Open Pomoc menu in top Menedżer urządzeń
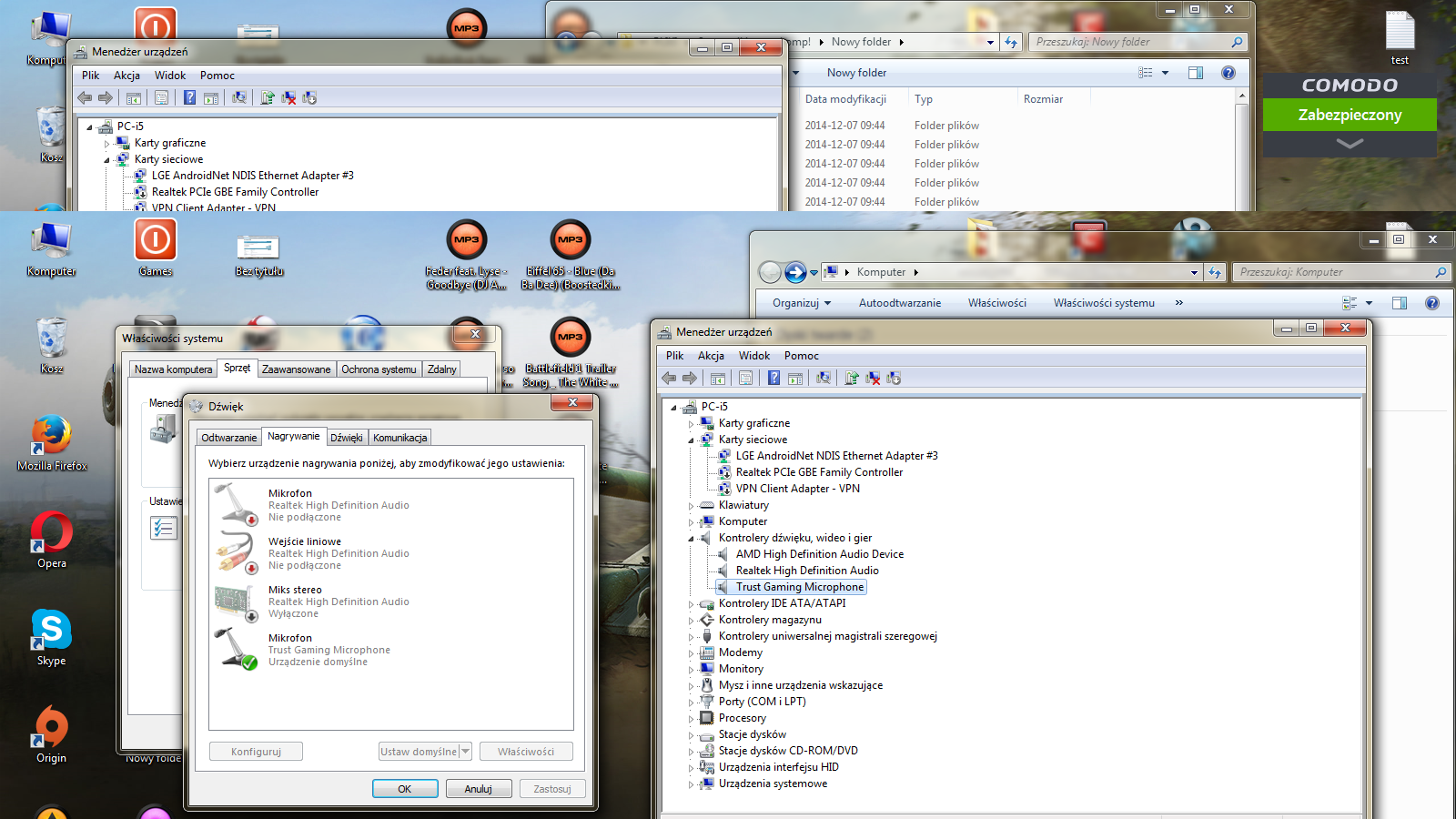Viewport: 1456px width, 819px height. pyautogui.click(x=217, y=76)
